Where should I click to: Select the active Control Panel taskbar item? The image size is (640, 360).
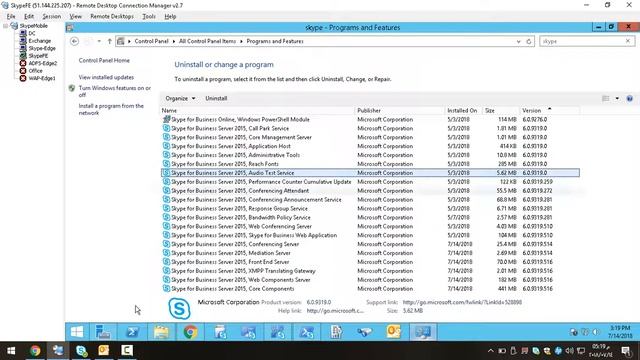click(x=423, y=332)
